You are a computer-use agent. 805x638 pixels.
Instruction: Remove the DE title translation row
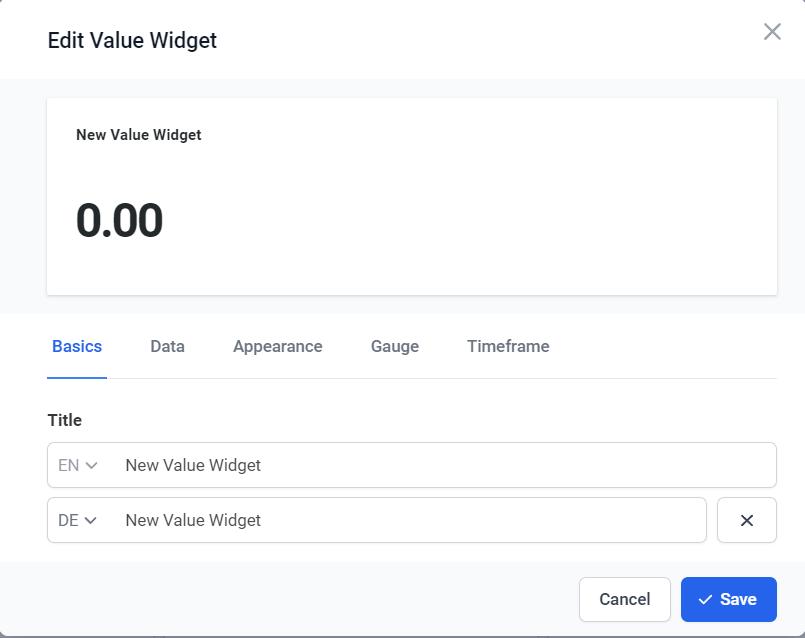[x=746, y=520]
